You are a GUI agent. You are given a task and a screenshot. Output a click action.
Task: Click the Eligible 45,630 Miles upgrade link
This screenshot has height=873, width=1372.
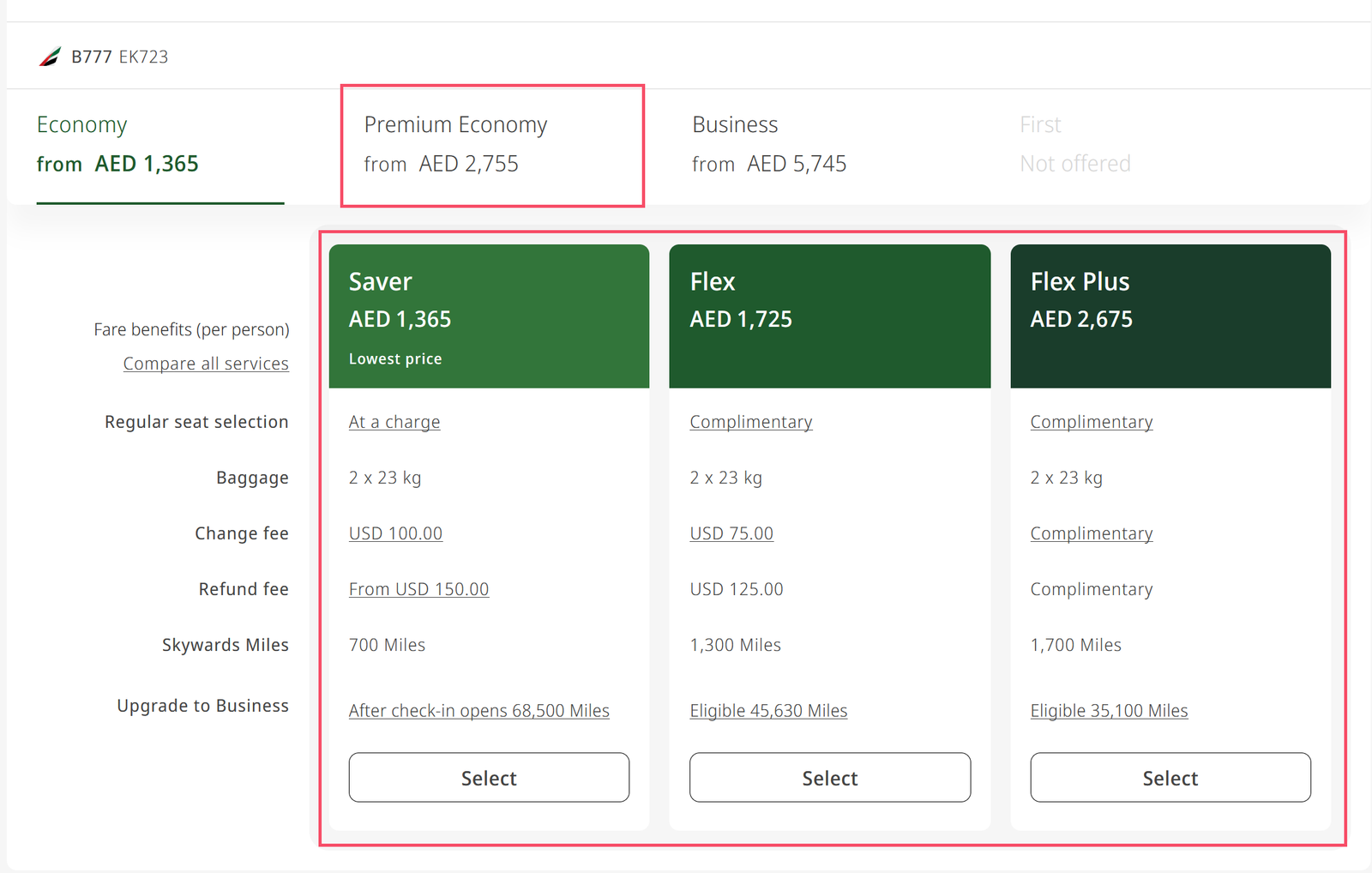768,711
